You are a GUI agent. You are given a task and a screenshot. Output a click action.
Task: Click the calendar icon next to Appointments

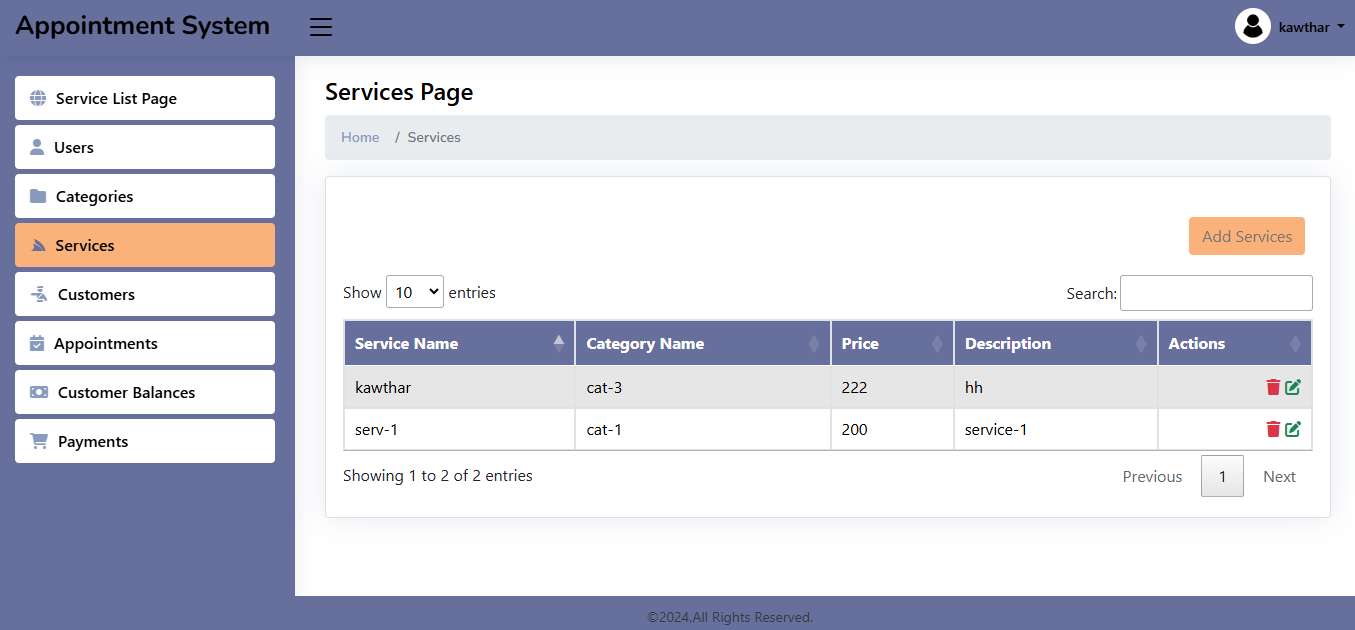[37, 343]
